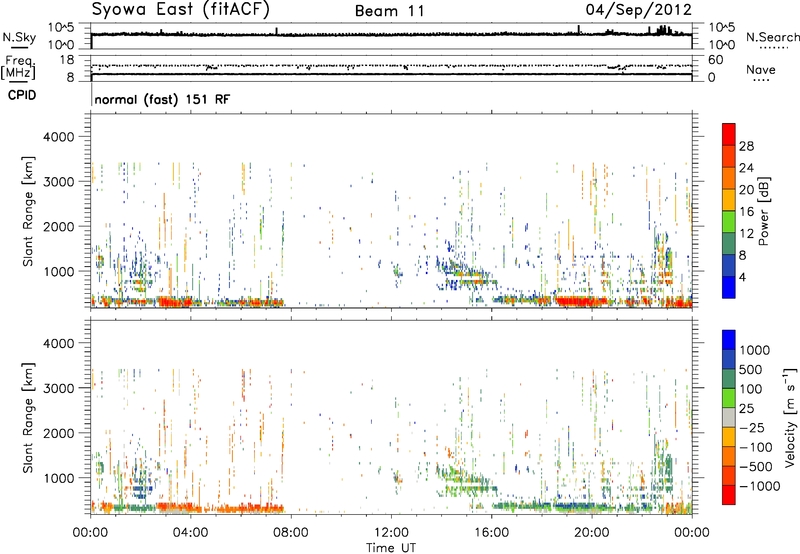
Task: Click the 'N.Search' legend label
Action: [772, 37]
